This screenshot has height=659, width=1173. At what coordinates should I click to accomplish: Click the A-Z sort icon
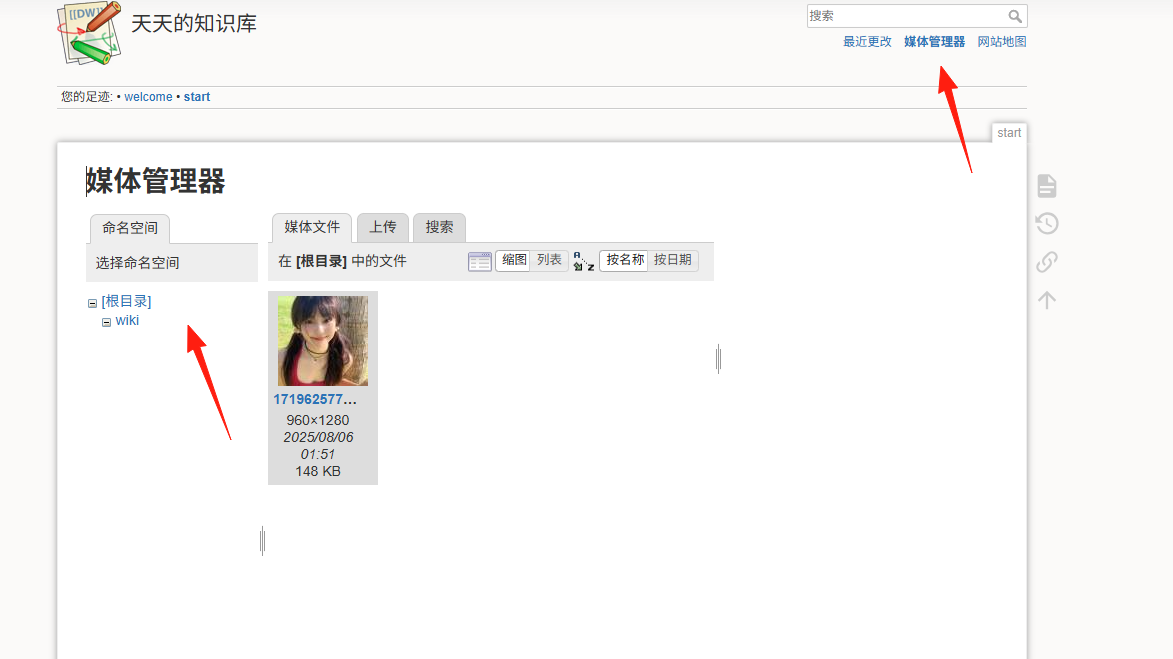pos(583,261)
